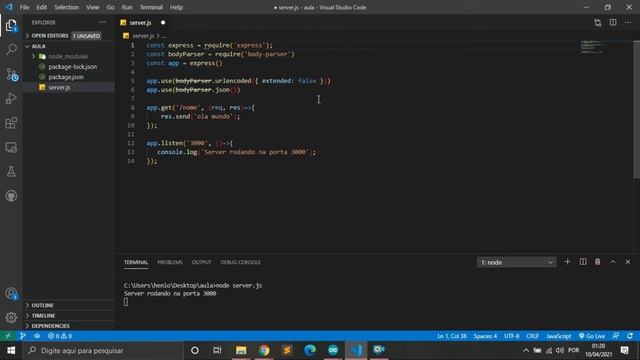This screenshot has width=640, height=360.
Task: Expand the Outline section
Action: (x=69, y=305)
